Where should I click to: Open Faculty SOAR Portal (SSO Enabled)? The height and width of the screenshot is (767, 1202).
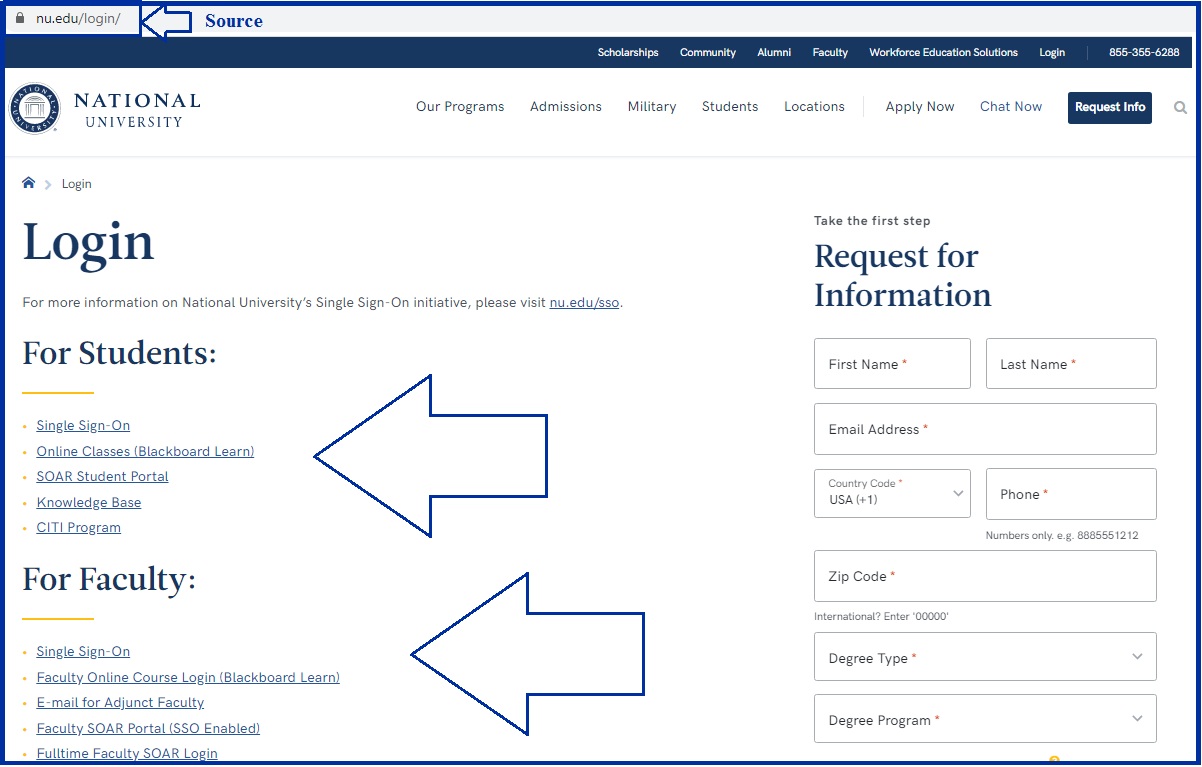pyautogui.click(x=148, y=729)
